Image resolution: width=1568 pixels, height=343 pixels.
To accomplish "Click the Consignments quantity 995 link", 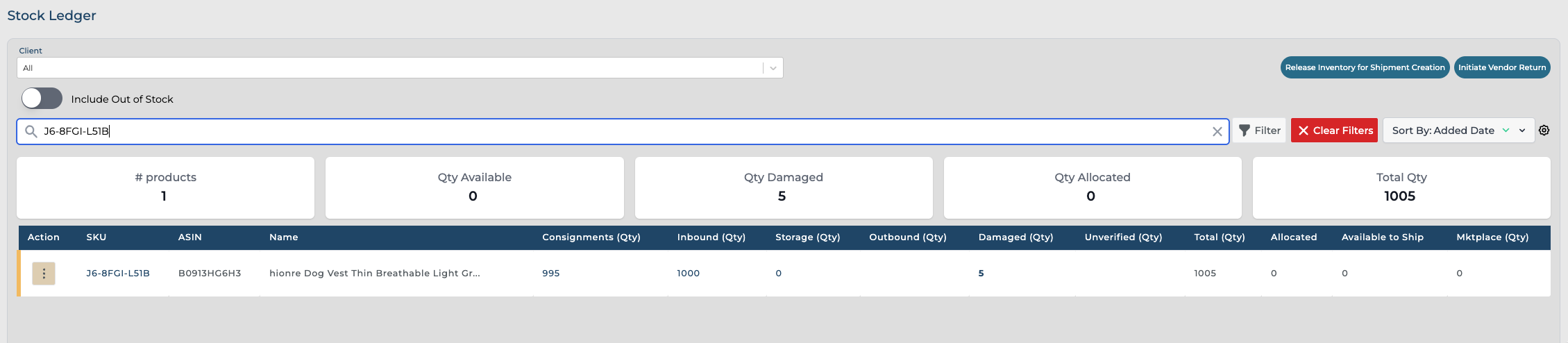I will pos(550,274).
